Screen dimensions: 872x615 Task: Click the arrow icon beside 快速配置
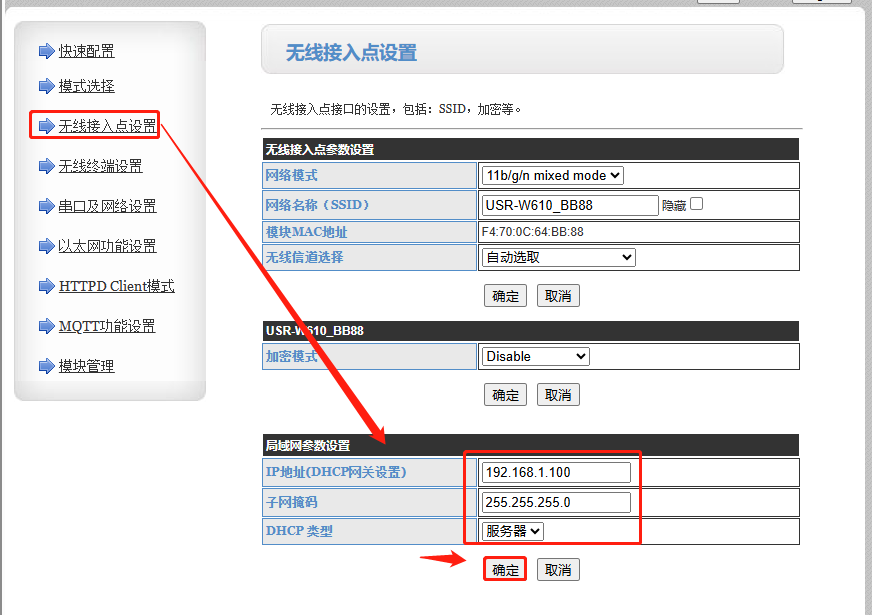coord(46,51)
